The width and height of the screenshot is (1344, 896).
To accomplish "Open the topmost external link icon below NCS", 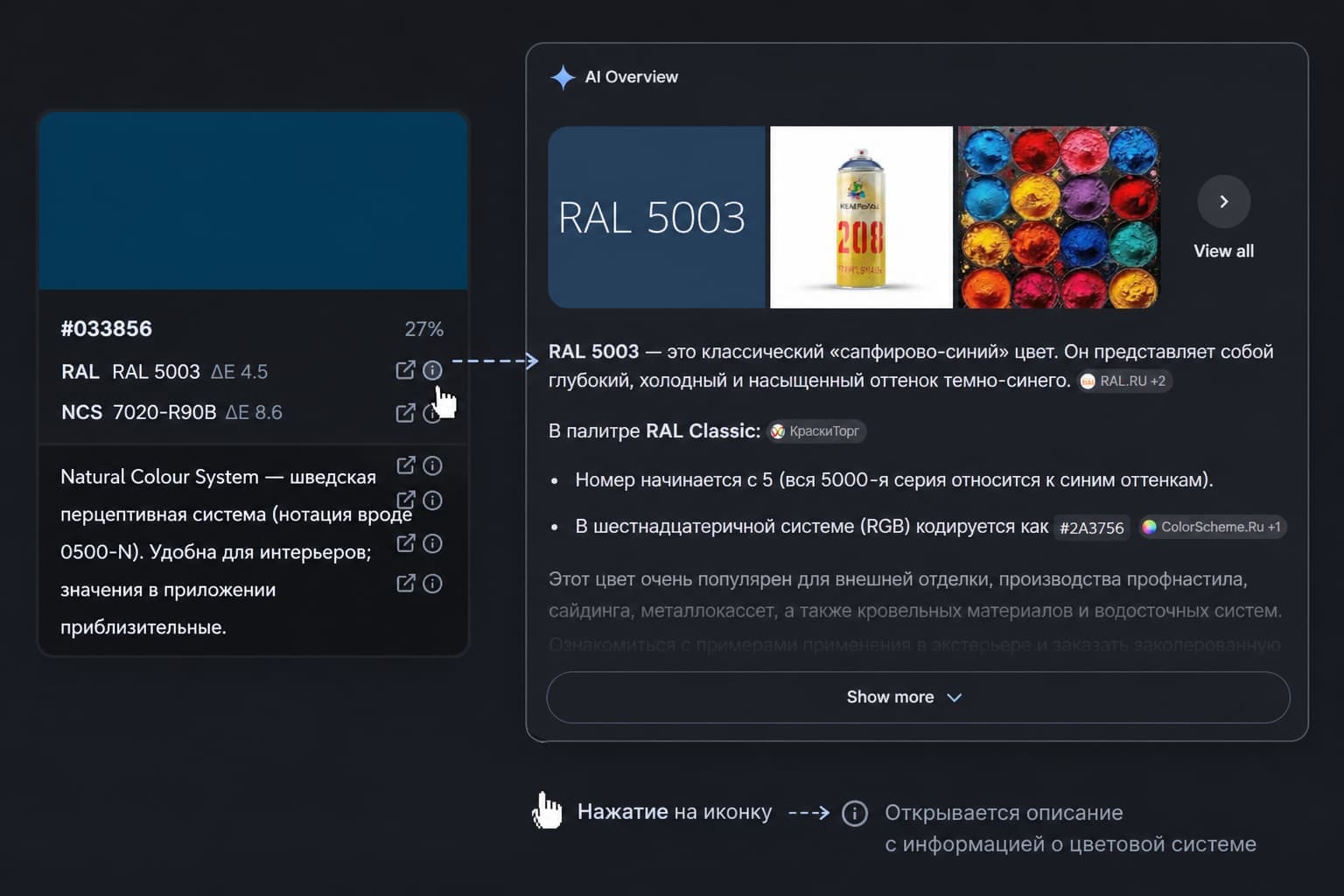I will pyautogui.click(x=405, y=465).
